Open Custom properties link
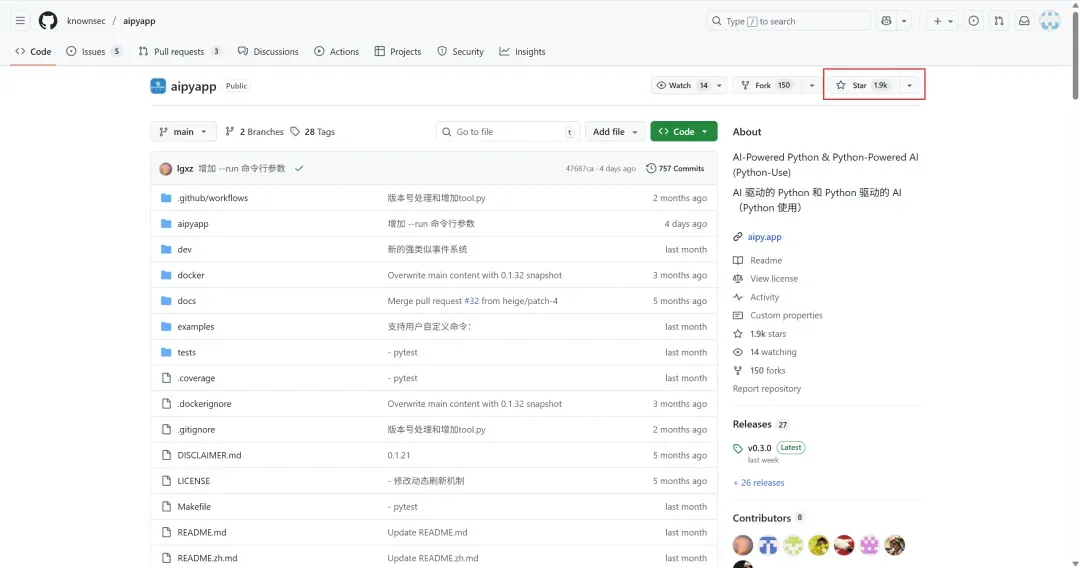 786,315
